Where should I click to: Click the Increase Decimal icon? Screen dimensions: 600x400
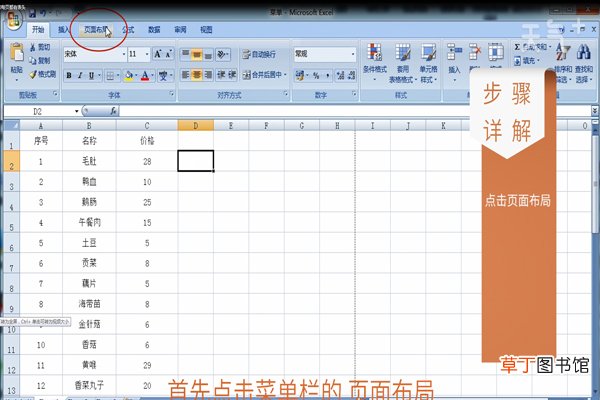[x=340, y=75]
